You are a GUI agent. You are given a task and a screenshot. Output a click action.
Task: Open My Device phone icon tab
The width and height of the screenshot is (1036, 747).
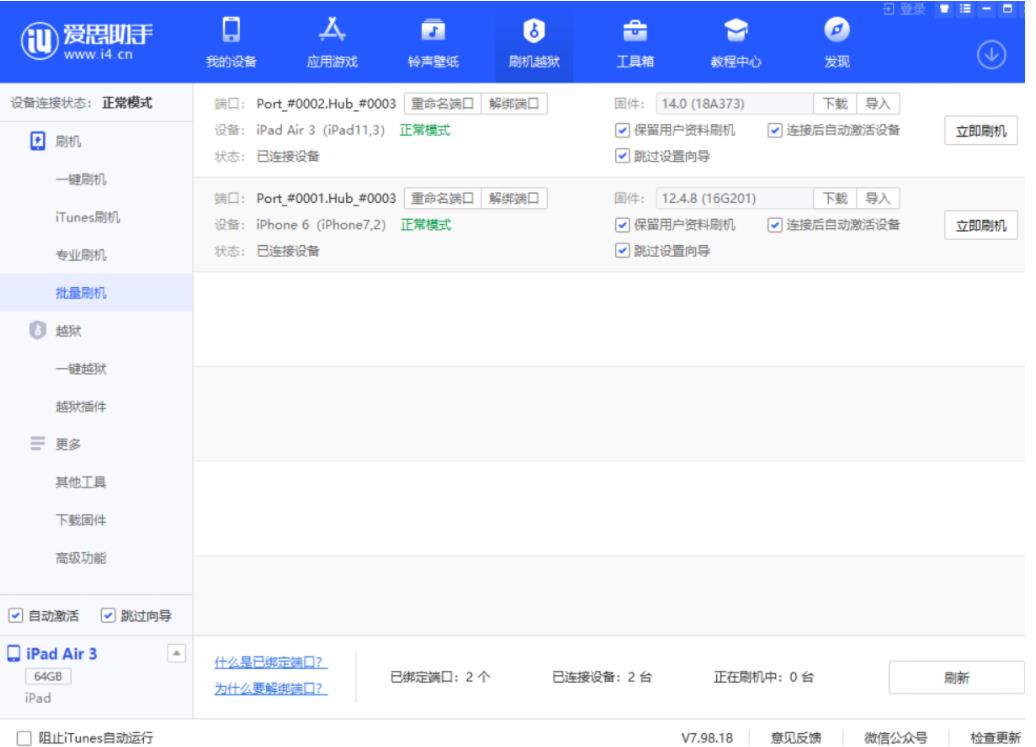pos(231,31)
